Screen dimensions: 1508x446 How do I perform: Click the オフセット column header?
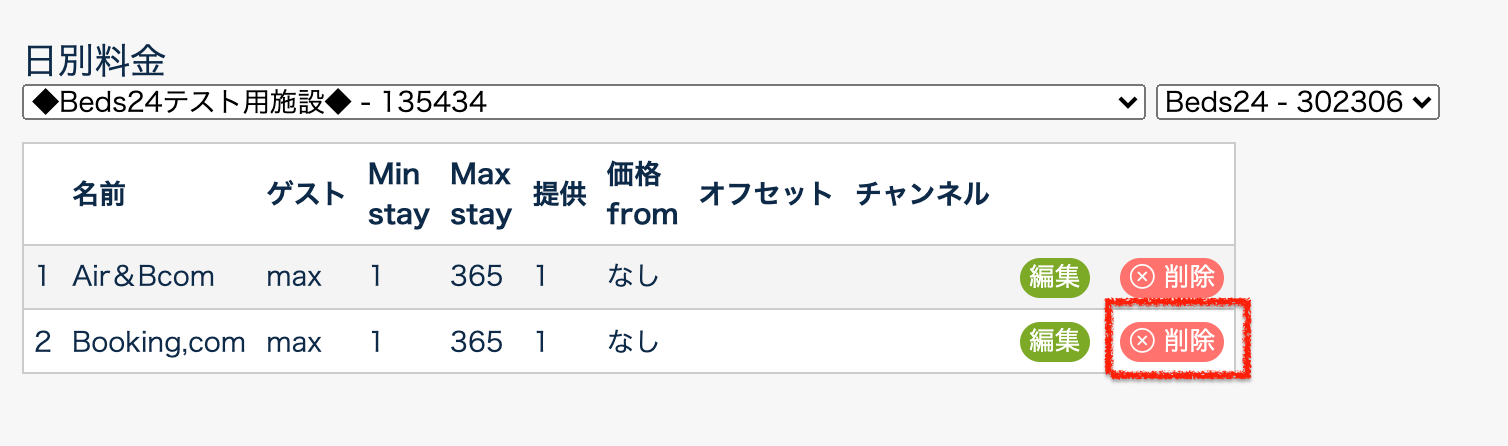click(x=765, y=194)
